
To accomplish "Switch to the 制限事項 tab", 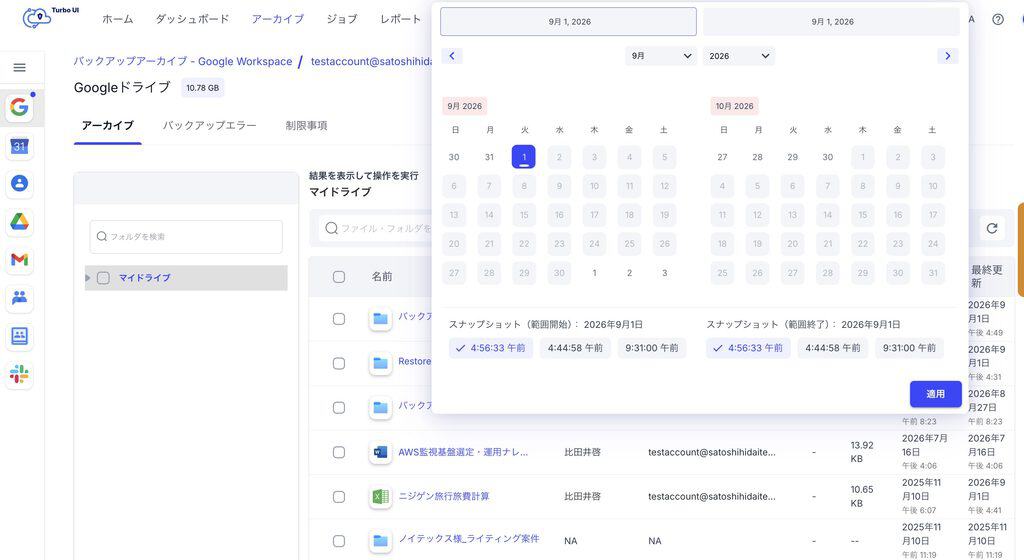I will click(x=306, y=125).
